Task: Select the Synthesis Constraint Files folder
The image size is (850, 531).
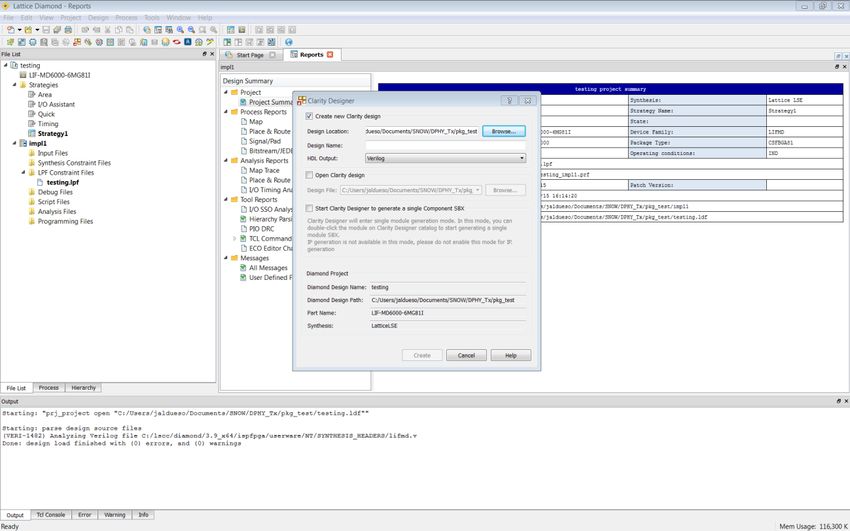Action: (x=74, y=163)
